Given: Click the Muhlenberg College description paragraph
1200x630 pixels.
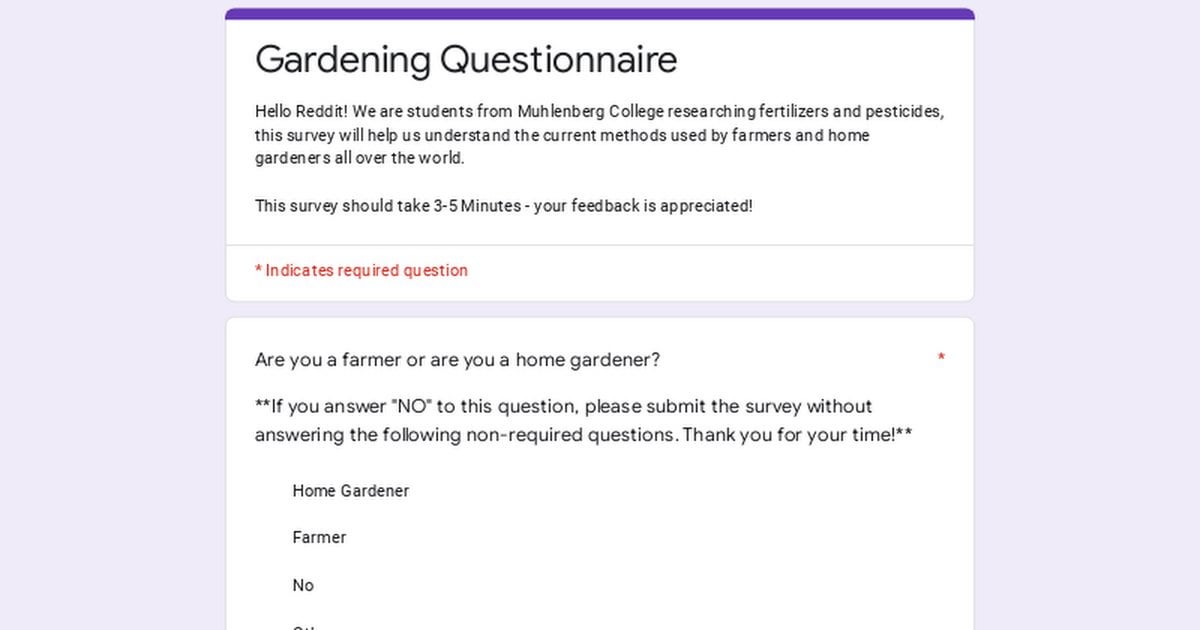Looking at the screenshot, I should click(600, 135).
